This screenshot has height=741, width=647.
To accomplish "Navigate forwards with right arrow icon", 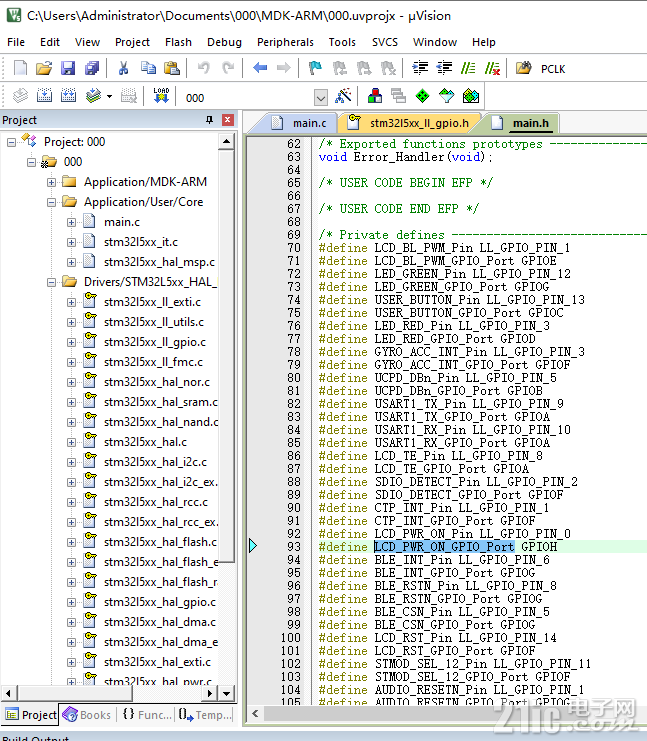I will point(284,69).
